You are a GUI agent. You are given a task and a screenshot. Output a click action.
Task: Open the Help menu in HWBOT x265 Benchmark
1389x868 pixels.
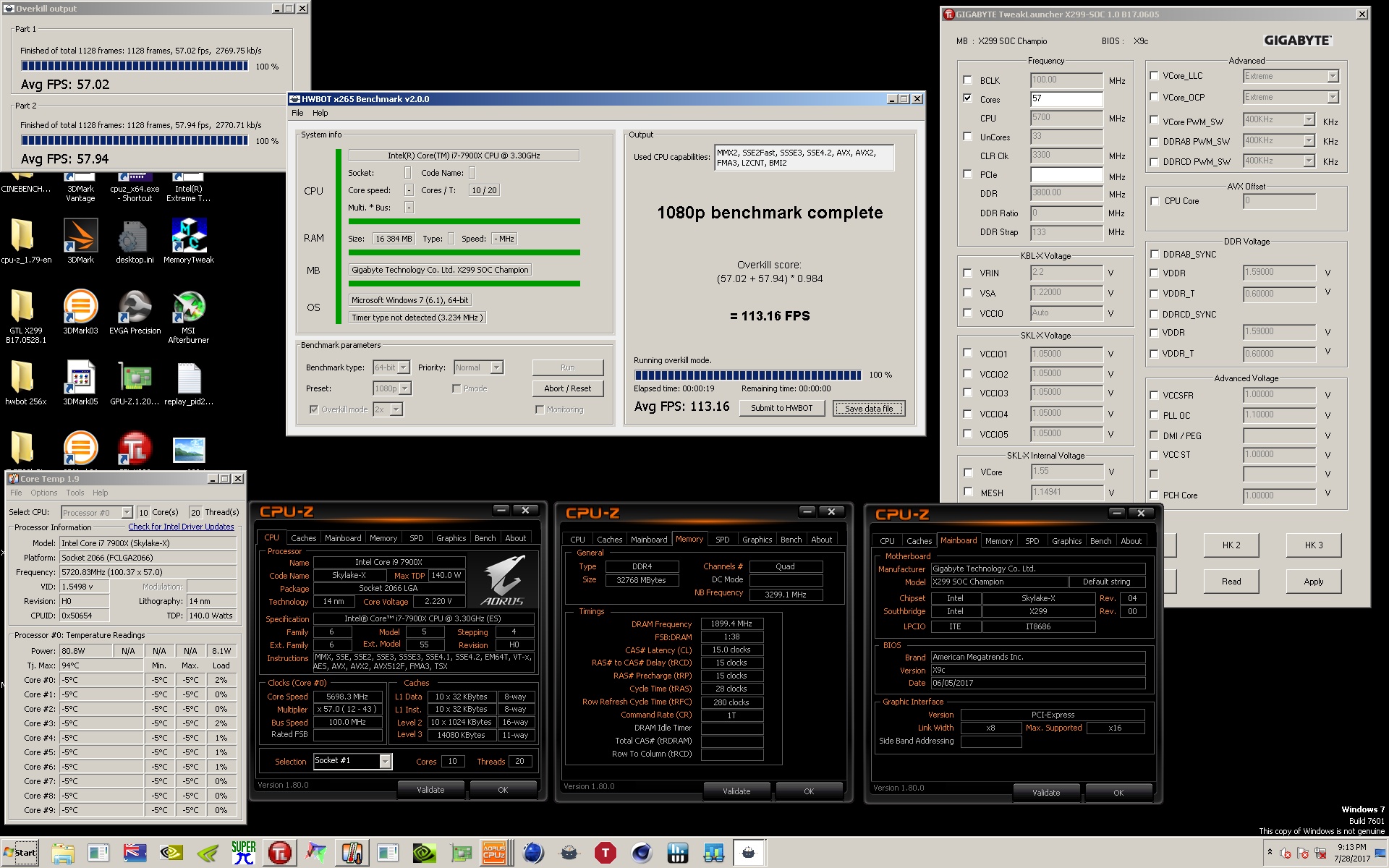[x=320, y=113]
